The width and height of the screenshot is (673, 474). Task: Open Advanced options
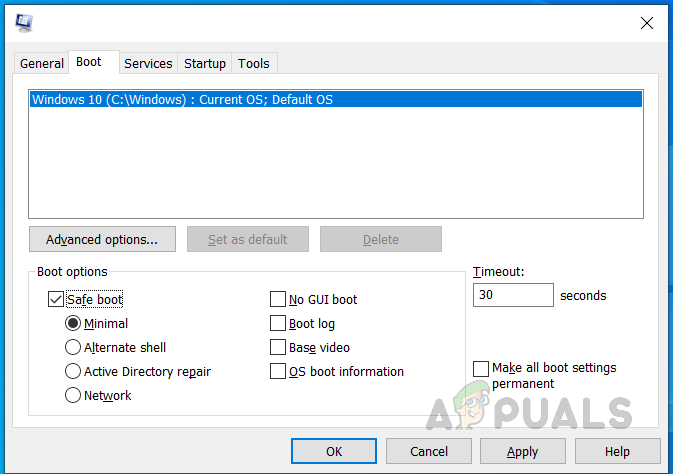click(102, 239)
